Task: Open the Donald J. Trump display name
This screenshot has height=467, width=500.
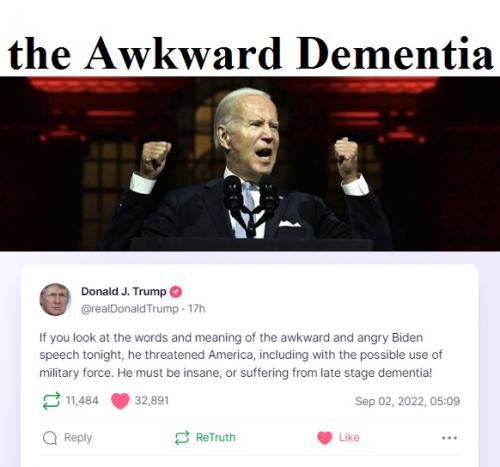Action: click(x=124, y=292)
